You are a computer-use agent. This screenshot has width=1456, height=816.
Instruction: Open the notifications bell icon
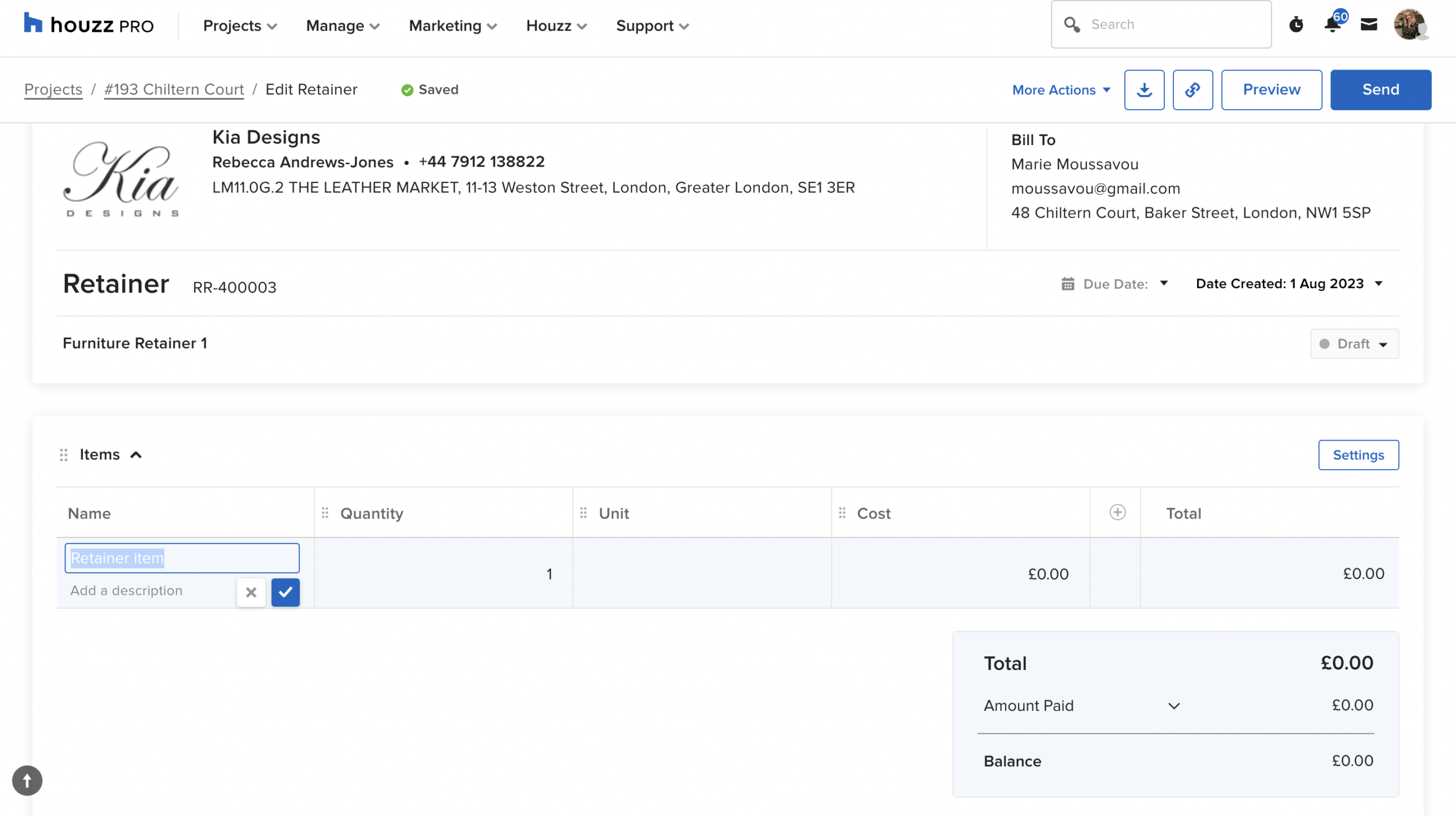point(1332,24)
